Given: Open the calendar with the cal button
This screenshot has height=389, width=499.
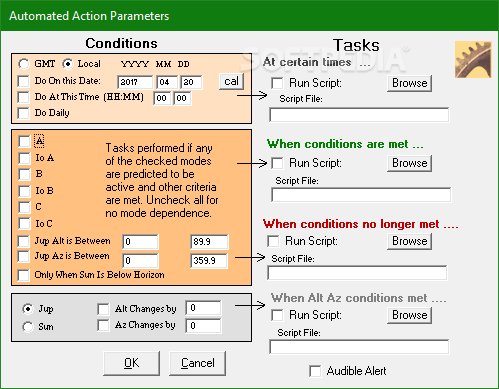Looking at the screenshot, I should pyautogui.click(x=231, y=81).
